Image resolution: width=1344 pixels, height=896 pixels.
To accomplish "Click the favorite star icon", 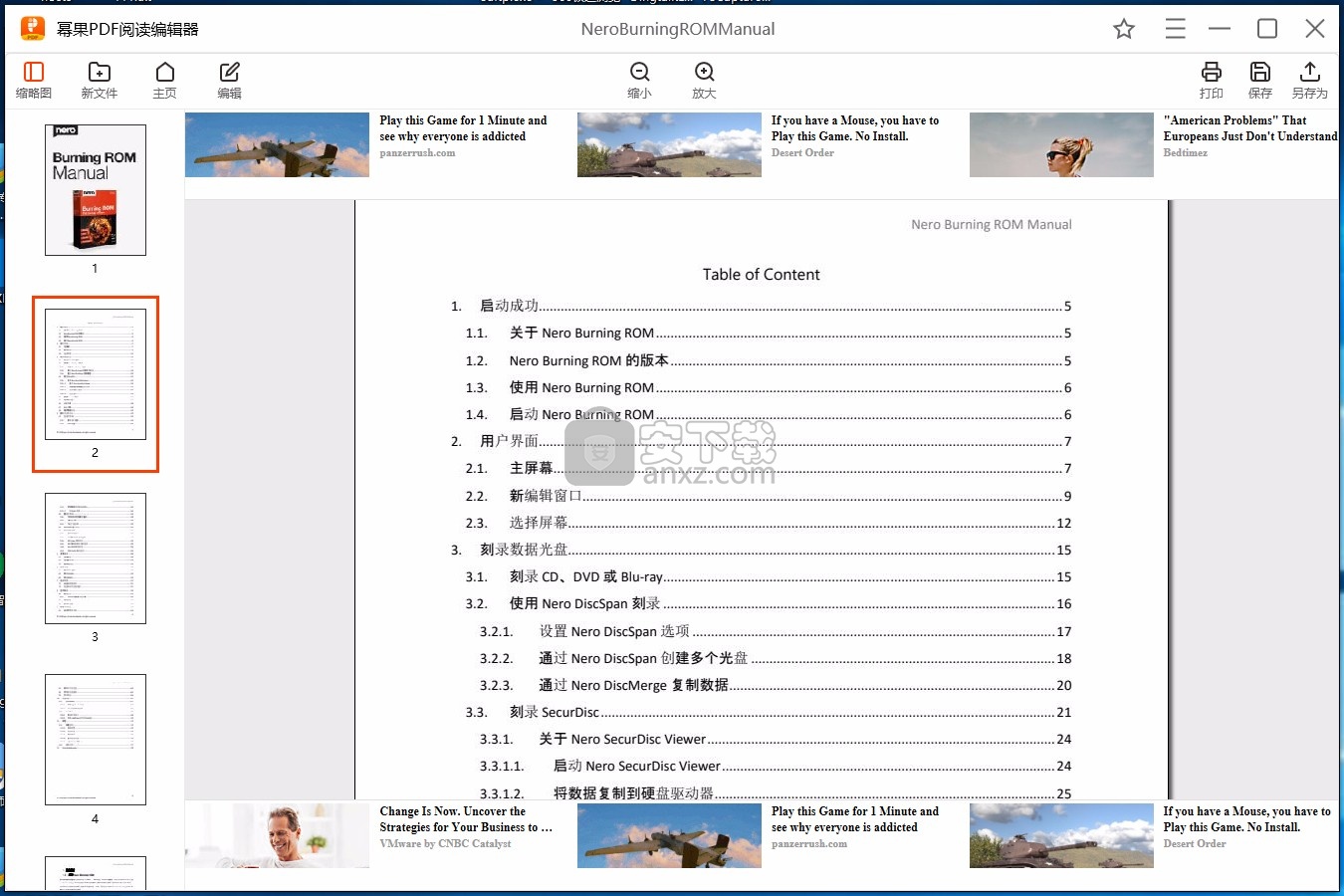I will coord(1124,29).
